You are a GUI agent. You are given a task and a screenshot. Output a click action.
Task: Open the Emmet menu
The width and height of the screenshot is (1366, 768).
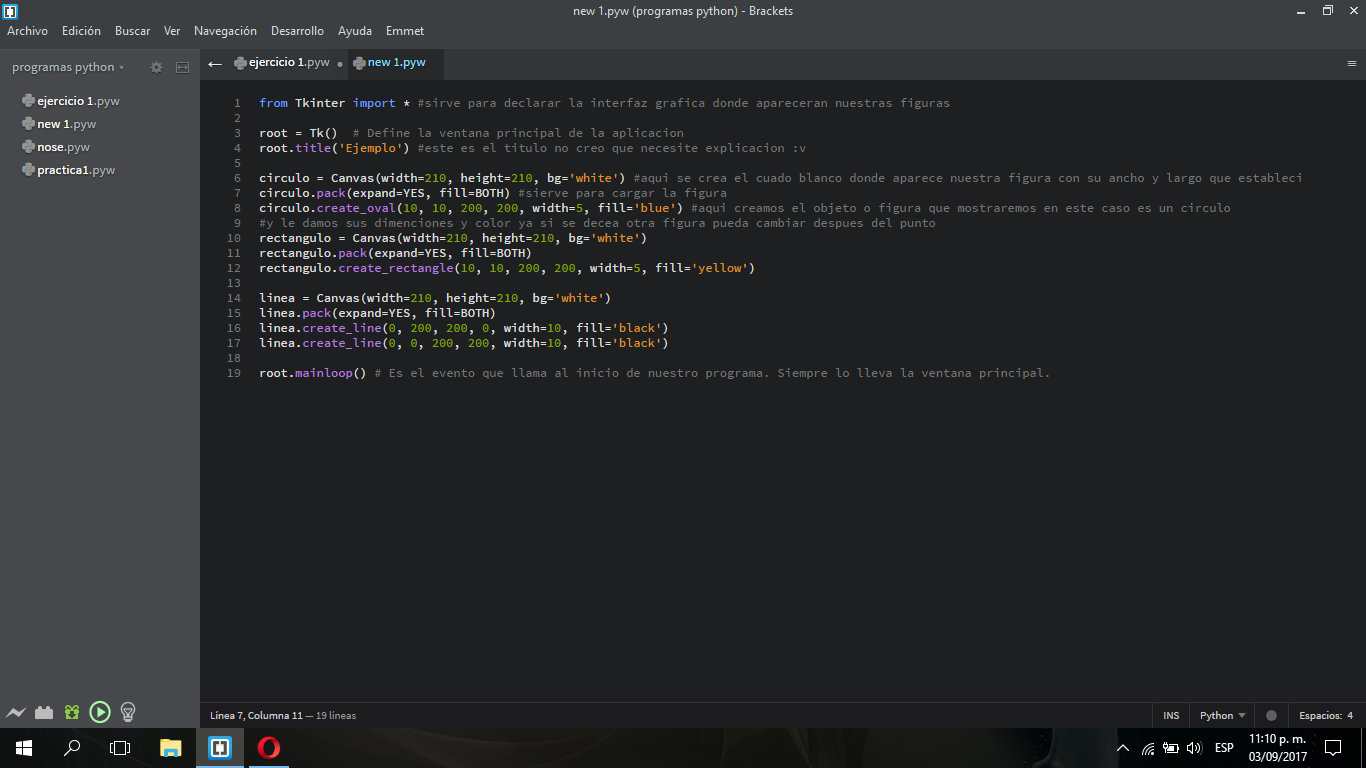click(404, 31)
